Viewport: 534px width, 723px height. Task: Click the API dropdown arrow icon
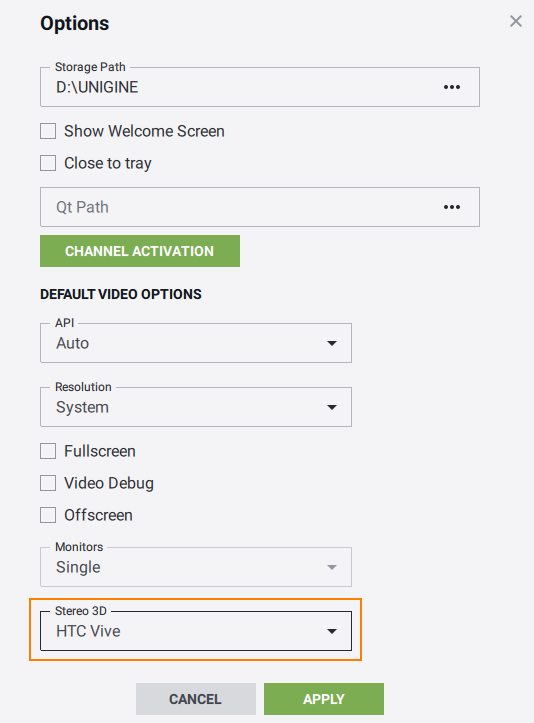tap(332, 343)
